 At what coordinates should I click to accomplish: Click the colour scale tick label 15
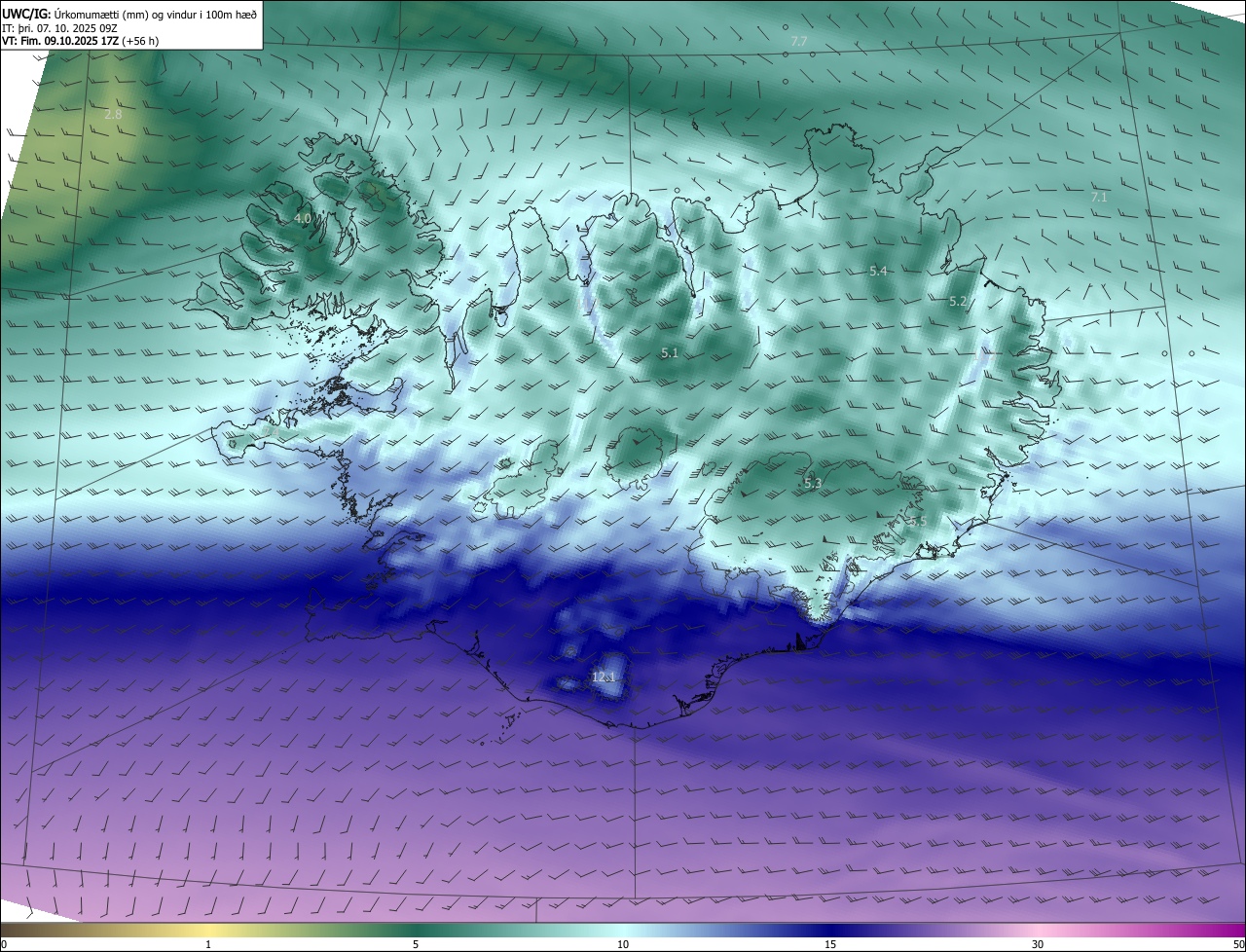(x=830, y=944)
